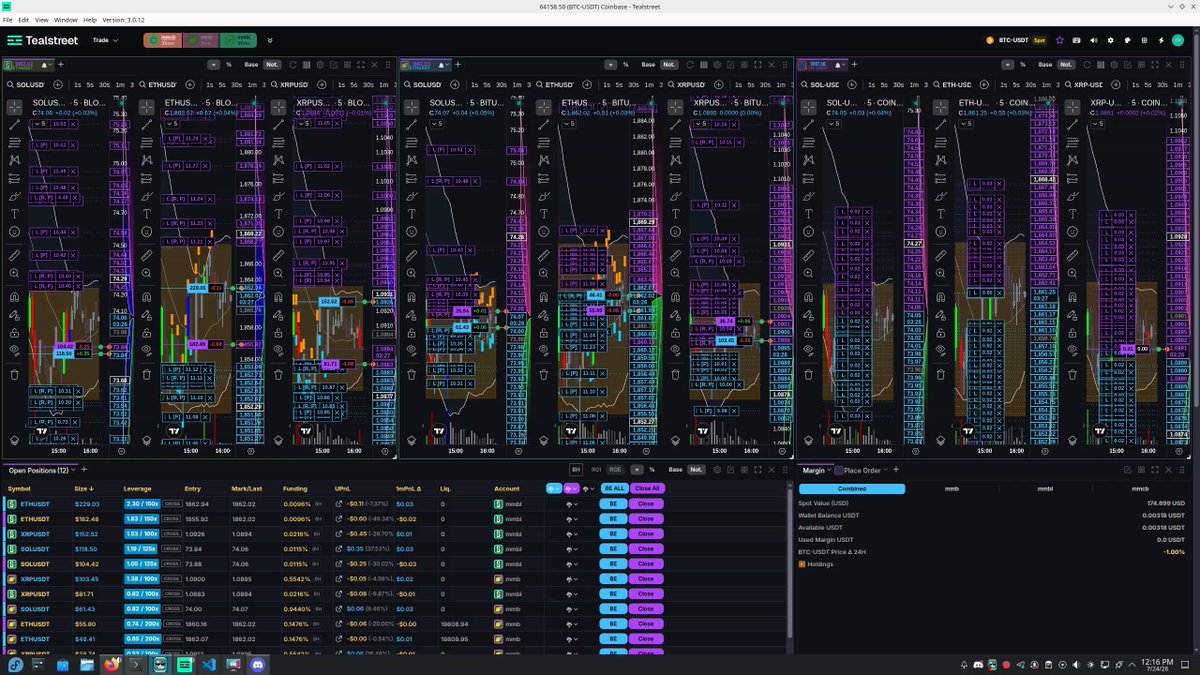Toggle Not. in first chart panel header

[x=272, y=64]
